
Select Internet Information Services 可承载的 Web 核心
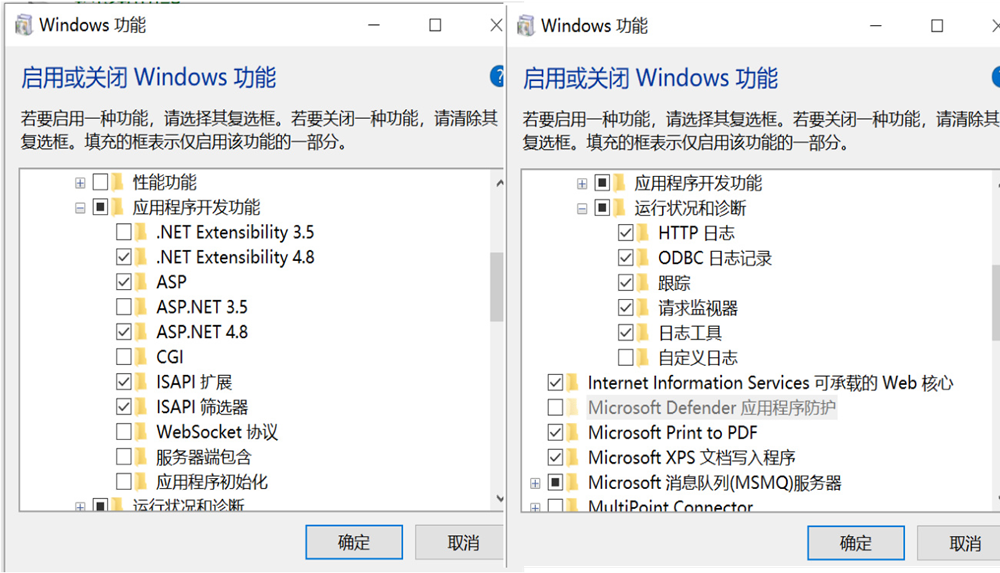pos(770,383)
